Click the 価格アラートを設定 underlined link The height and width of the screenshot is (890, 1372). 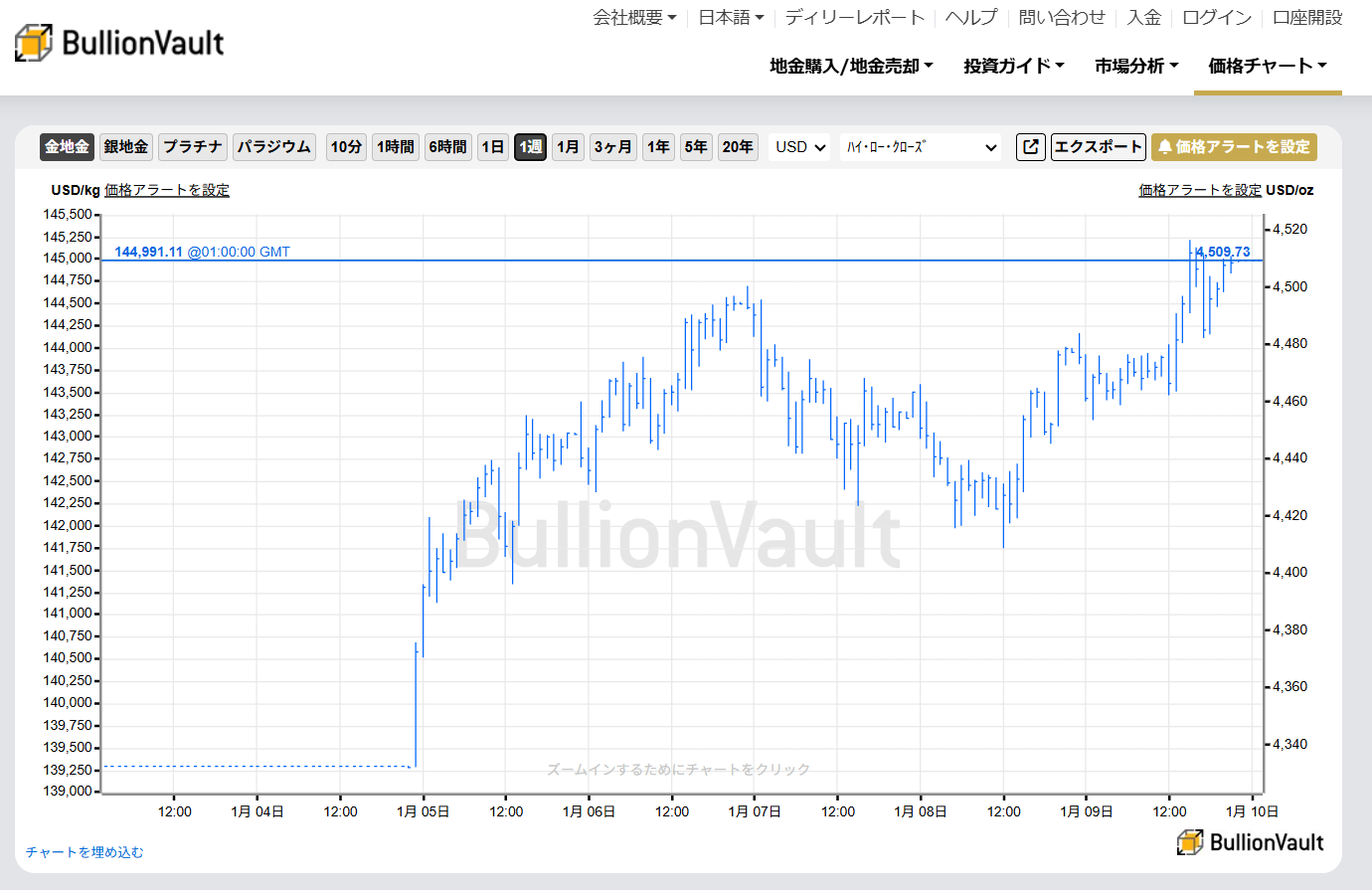(166, 190)
